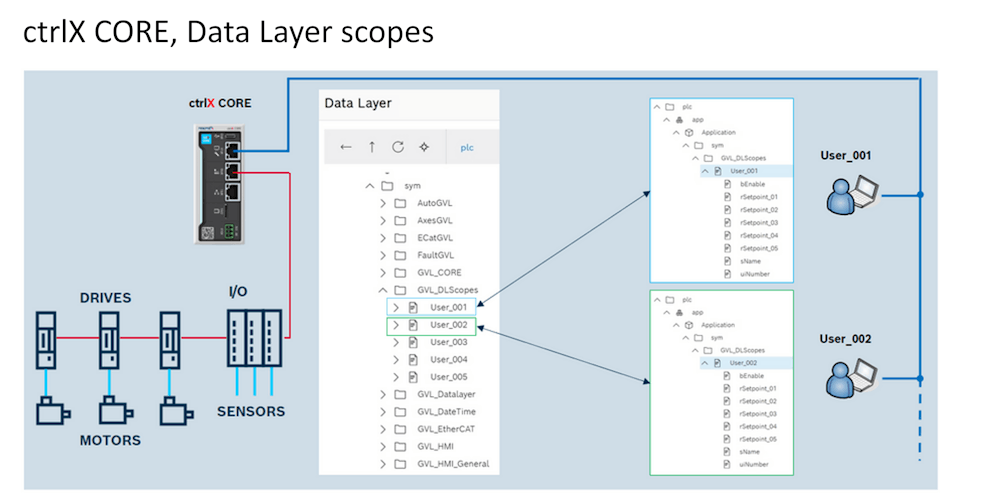The height and width of the screenshot is (503, 999).
Task: Click the User_004 document icon
Action: (x=413, y=360)
